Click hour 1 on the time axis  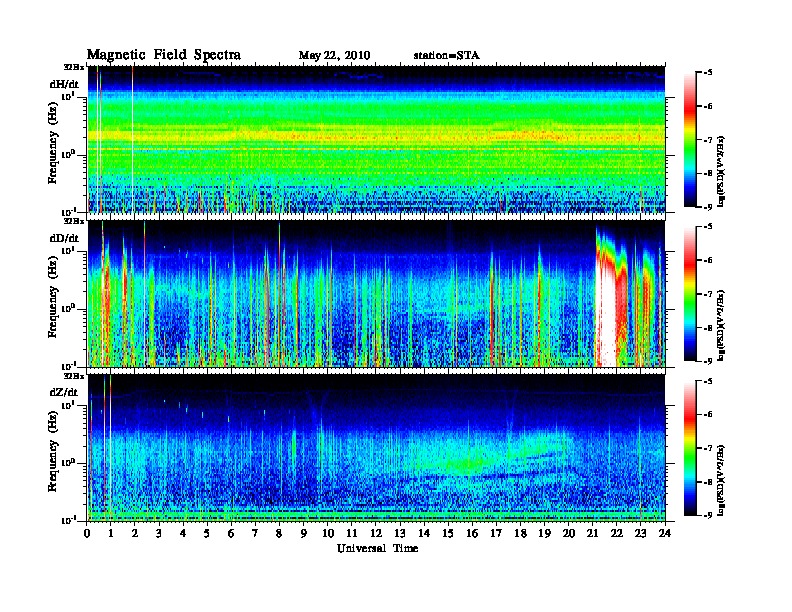tap(111, 533)
